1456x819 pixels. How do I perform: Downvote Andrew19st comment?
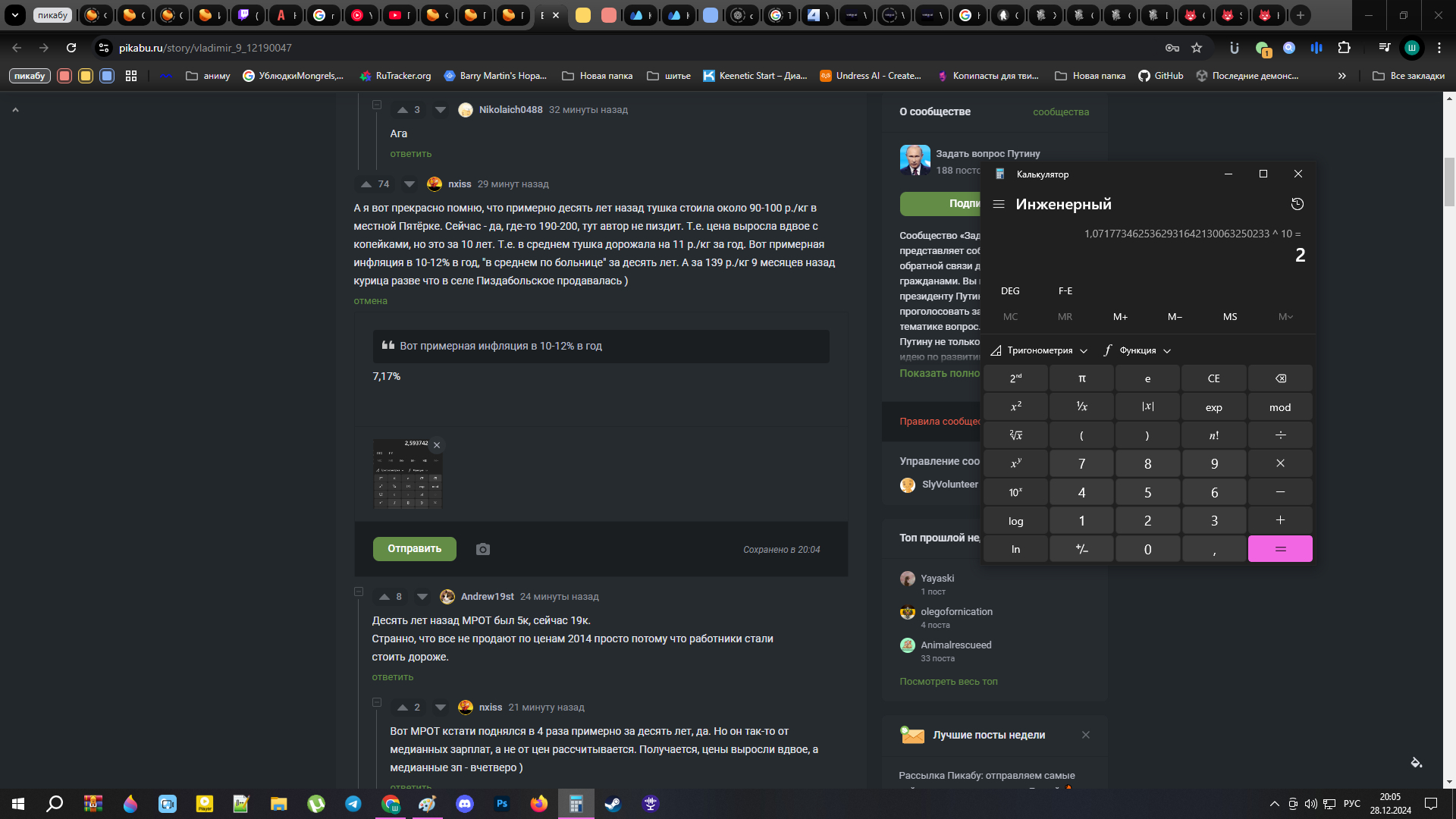[x=422, y=597]
